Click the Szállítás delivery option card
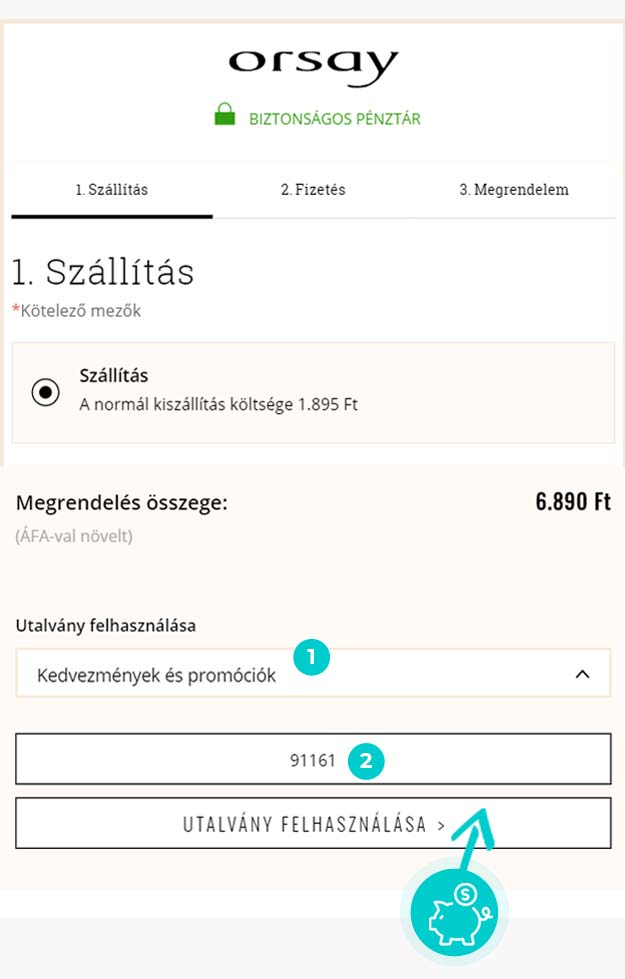Viewport: 625px width, 979px height. [x=313, y=393]
